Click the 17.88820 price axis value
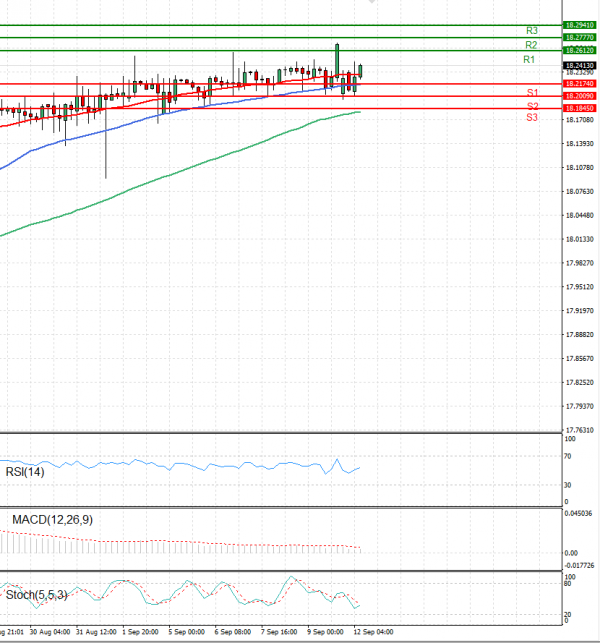 [x=579, y=335]
